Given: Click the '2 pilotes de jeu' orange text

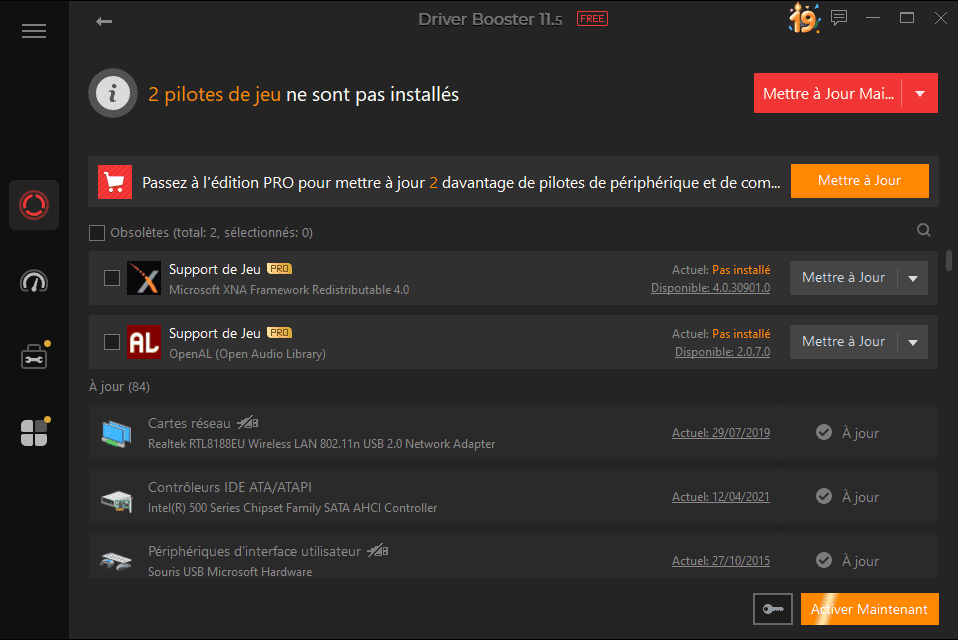Looking at the screenshot, I should point(214,94).
